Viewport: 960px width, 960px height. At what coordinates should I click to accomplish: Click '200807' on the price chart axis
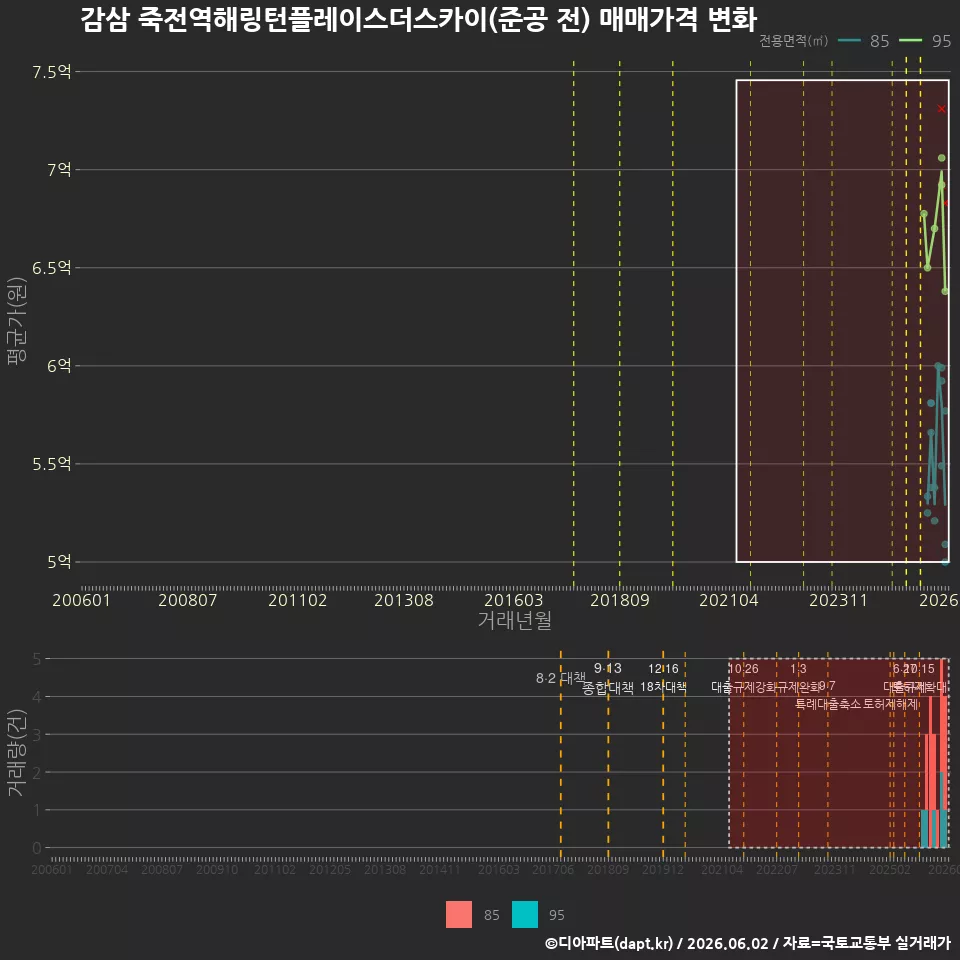point(187,600)
